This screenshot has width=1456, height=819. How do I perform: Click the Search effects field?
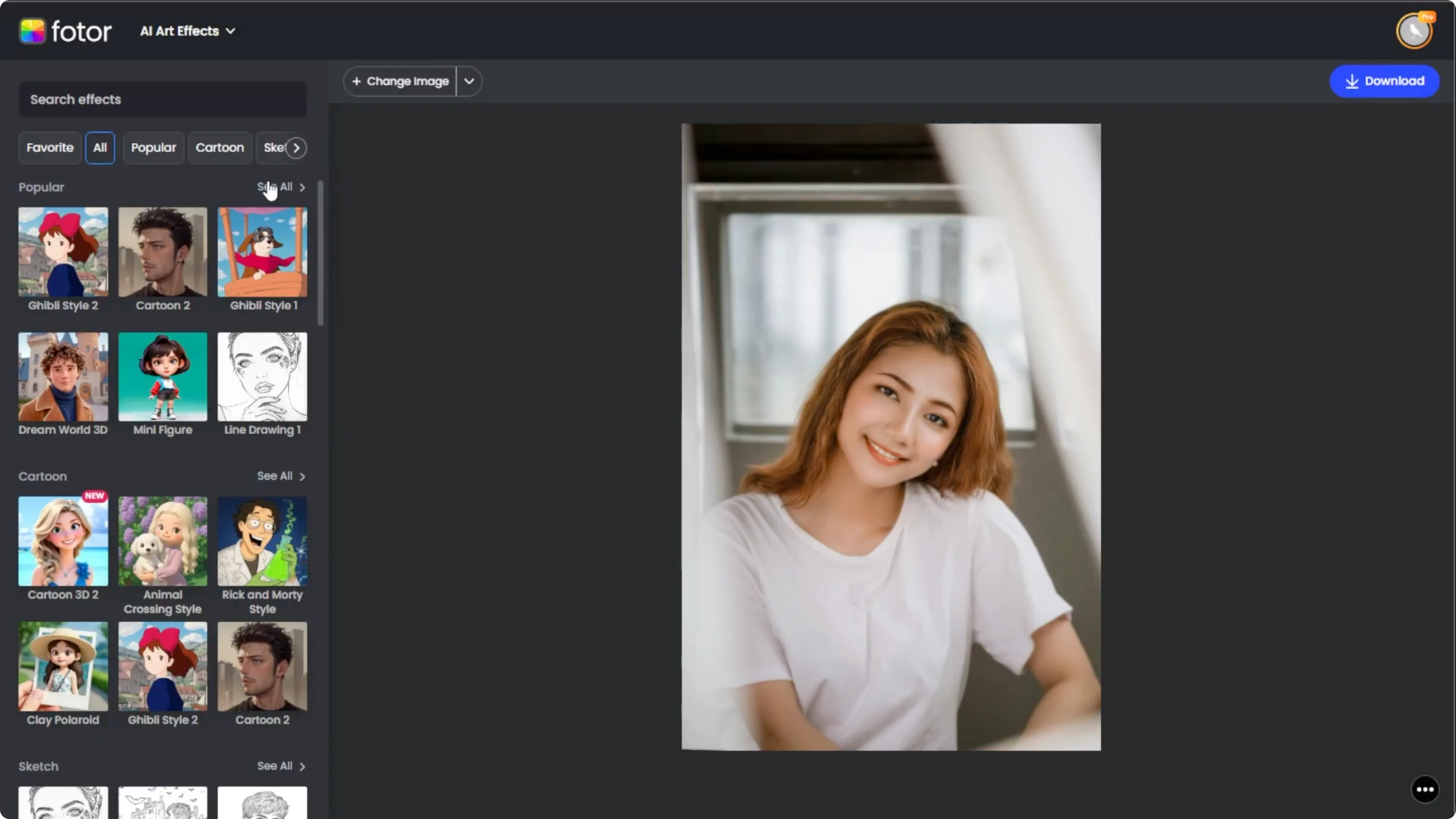click(x=163, y=99)
